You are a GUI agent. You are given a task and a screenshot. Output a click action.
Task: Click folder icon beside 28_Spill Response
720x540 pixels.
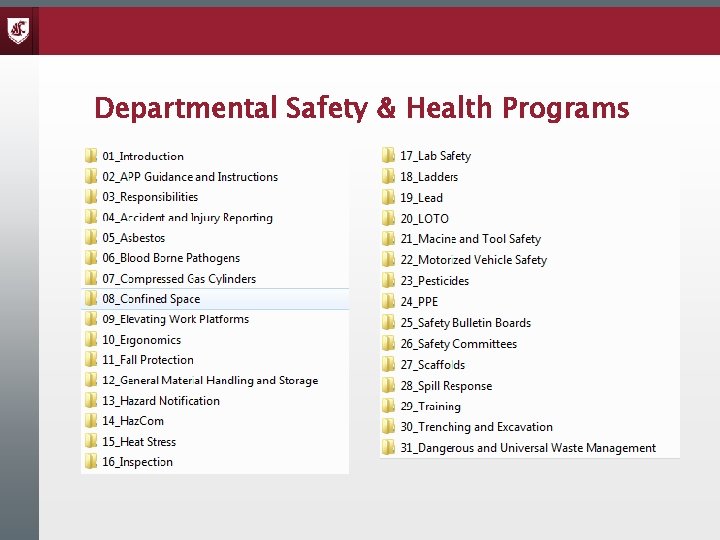[388, 385]
